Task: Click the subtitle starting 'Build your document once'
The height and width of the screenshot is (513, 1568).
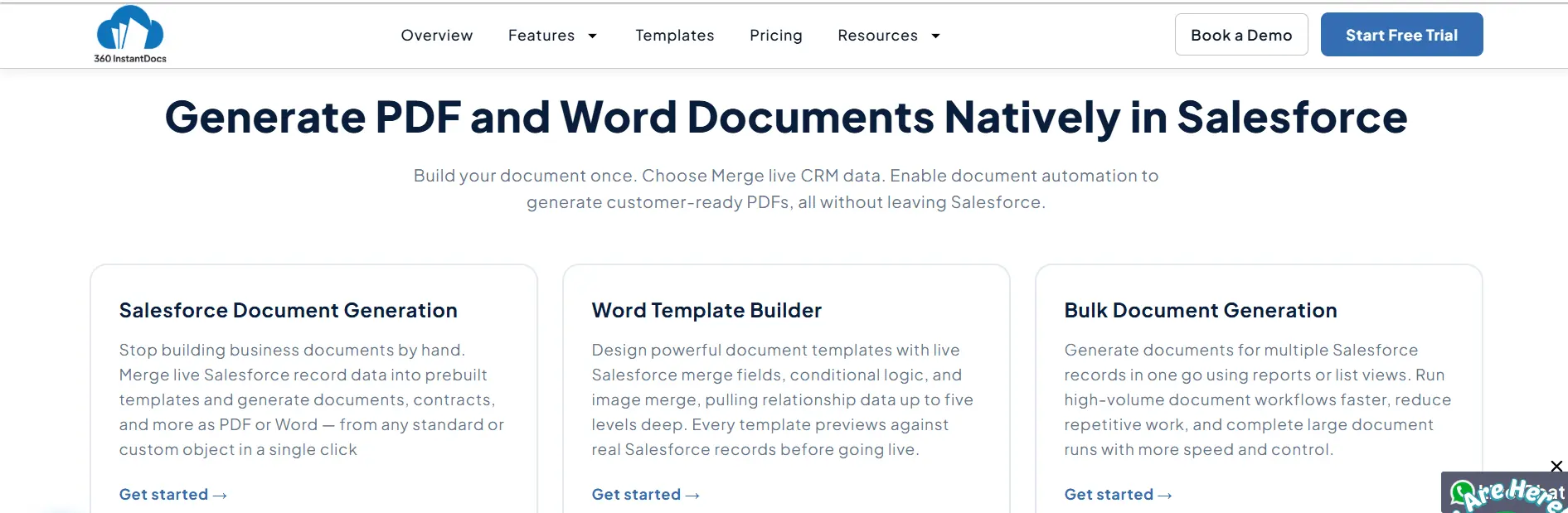Action: click(x=786, y=189)
